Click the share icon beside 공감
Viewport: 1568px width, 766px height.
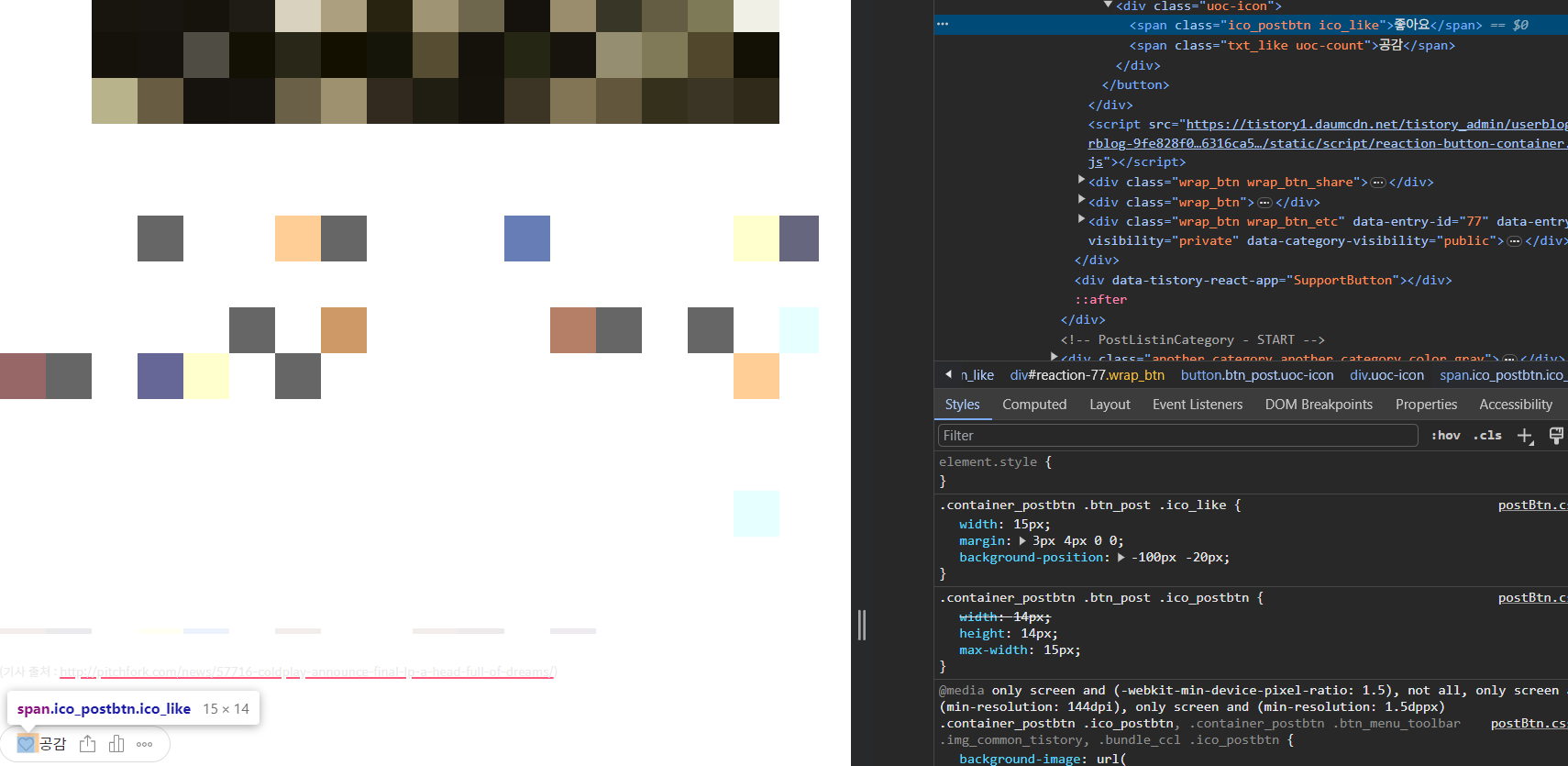(x=87, y=744)
